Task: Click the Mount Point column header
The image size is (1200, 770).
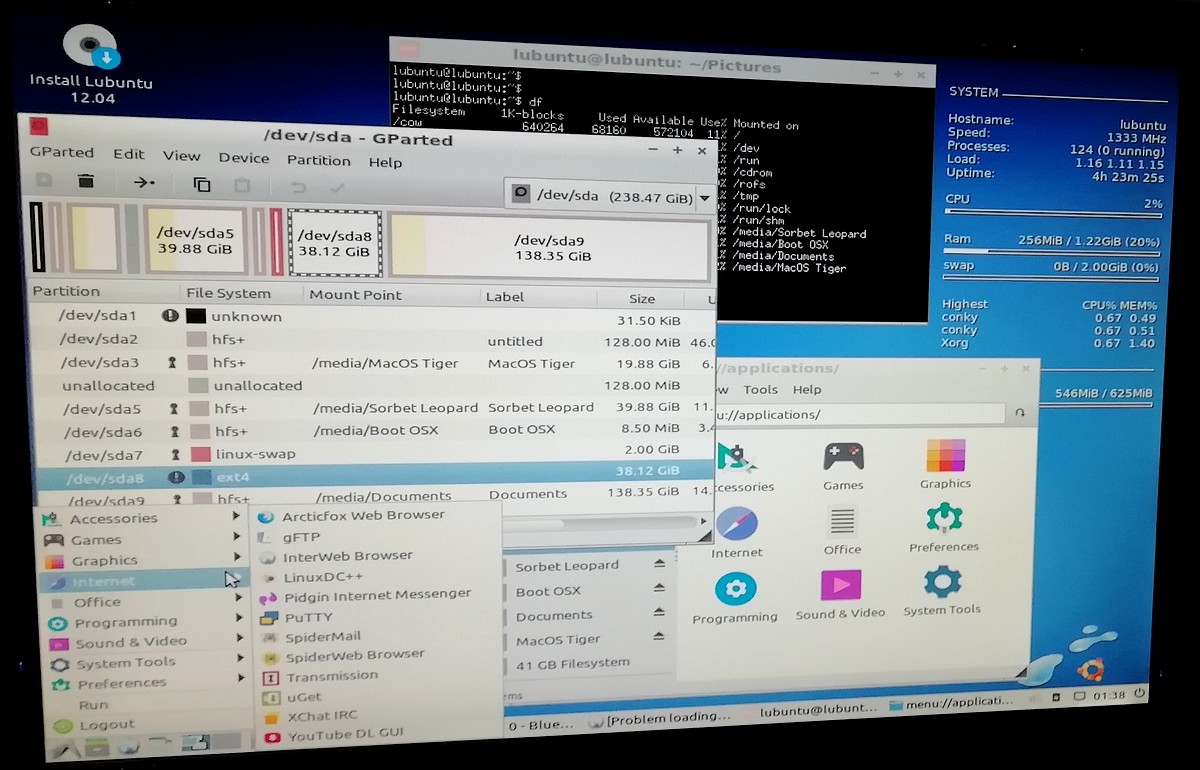Action: click(x=355, y=295)
